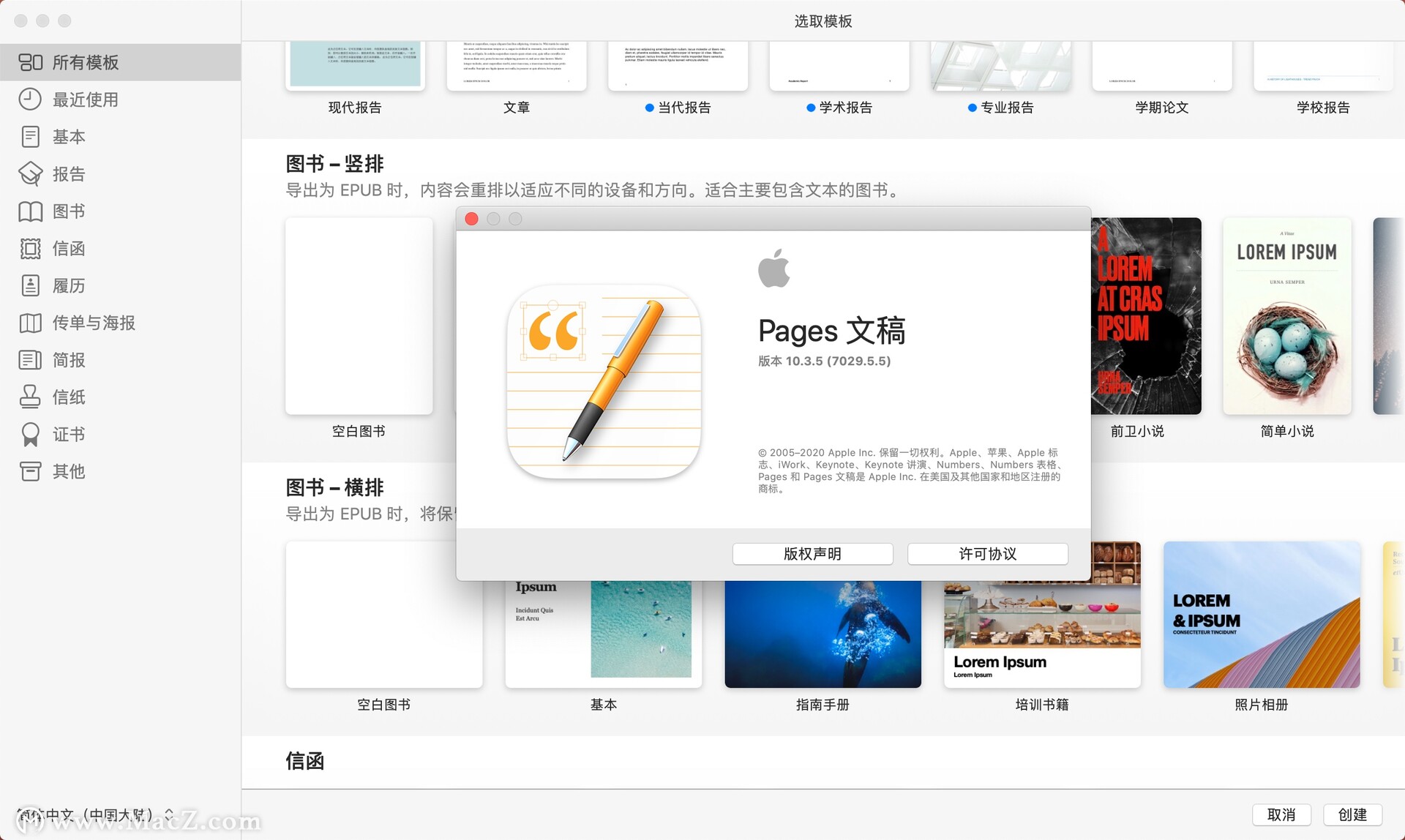Viewport: 1405px width, 840px height.
Task: Open the 报告 template category
Action: pos(120,174)
